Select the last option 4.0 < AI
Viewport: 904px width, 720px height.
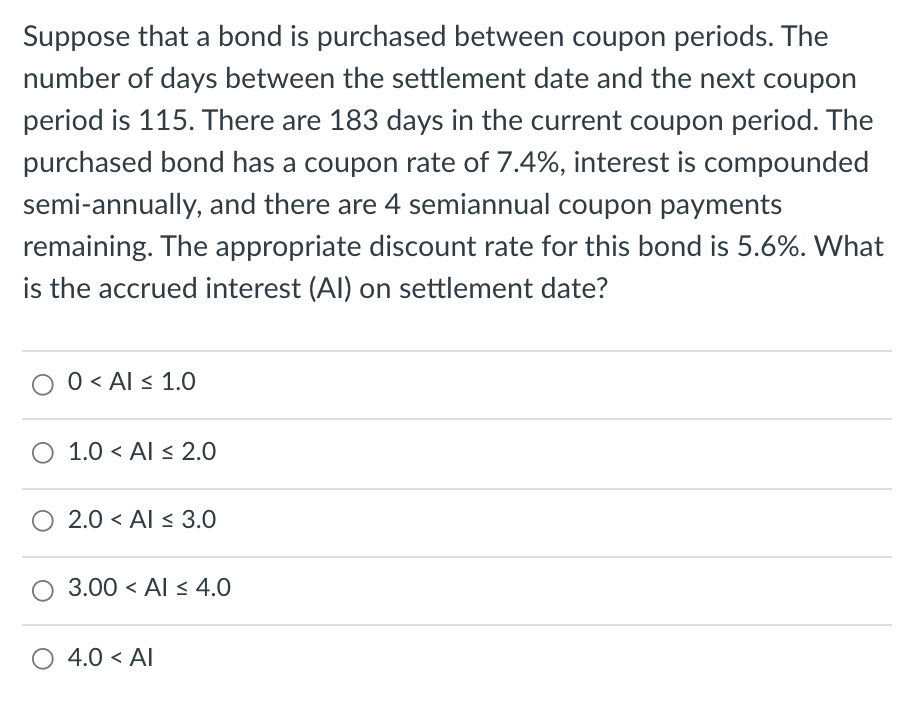[x=42, y=658]
